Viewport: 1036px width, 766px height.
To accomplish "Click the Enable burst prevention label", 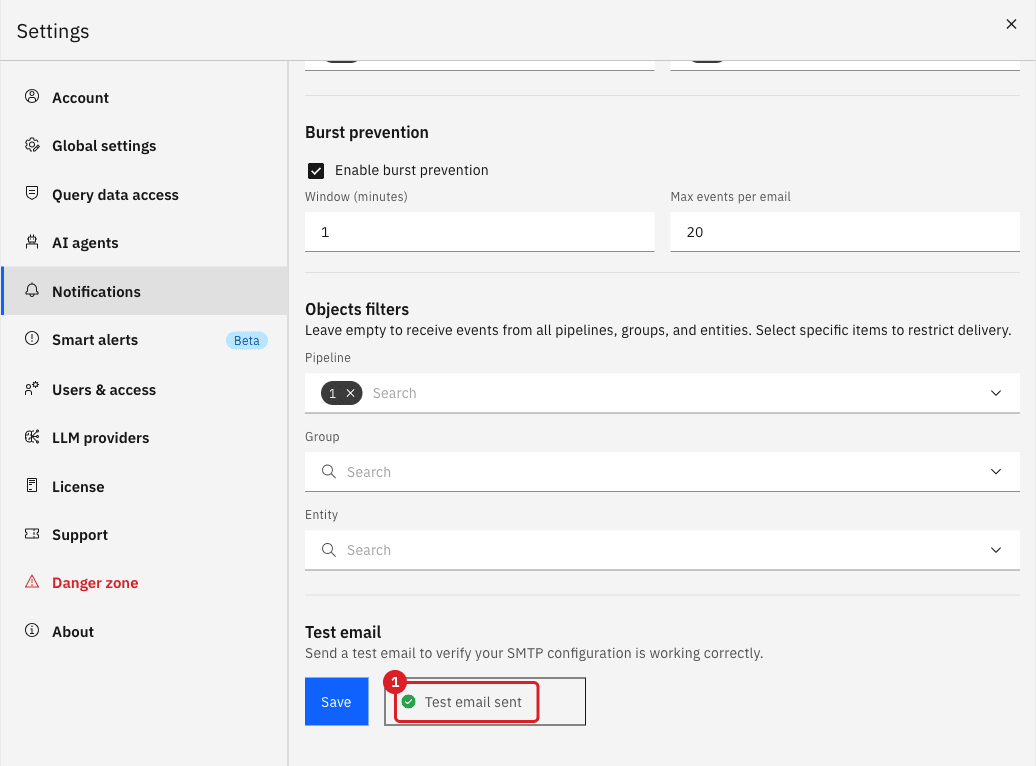I will coord(412,171).
